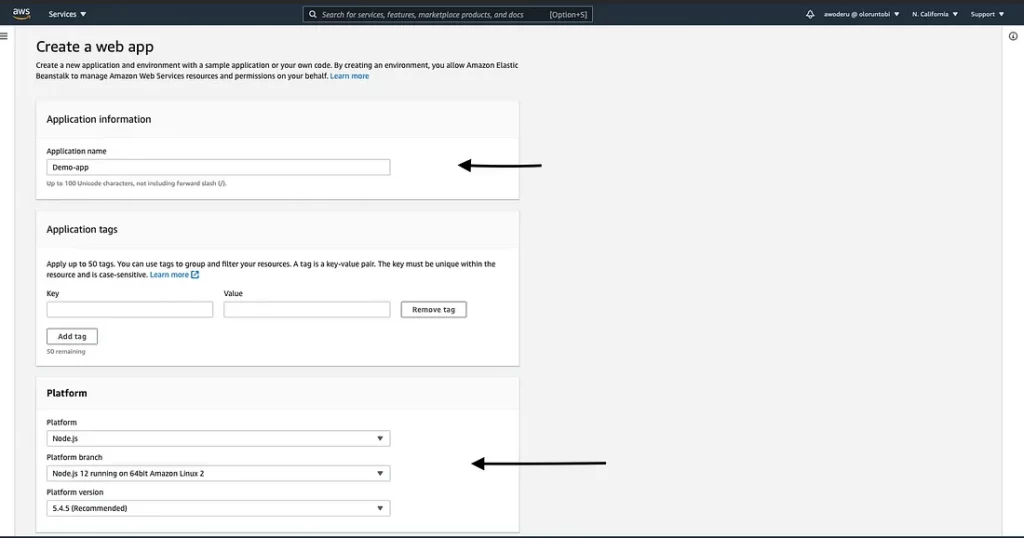
Task: Click the info panel icon at right edge
Action: pos(1013,36)
